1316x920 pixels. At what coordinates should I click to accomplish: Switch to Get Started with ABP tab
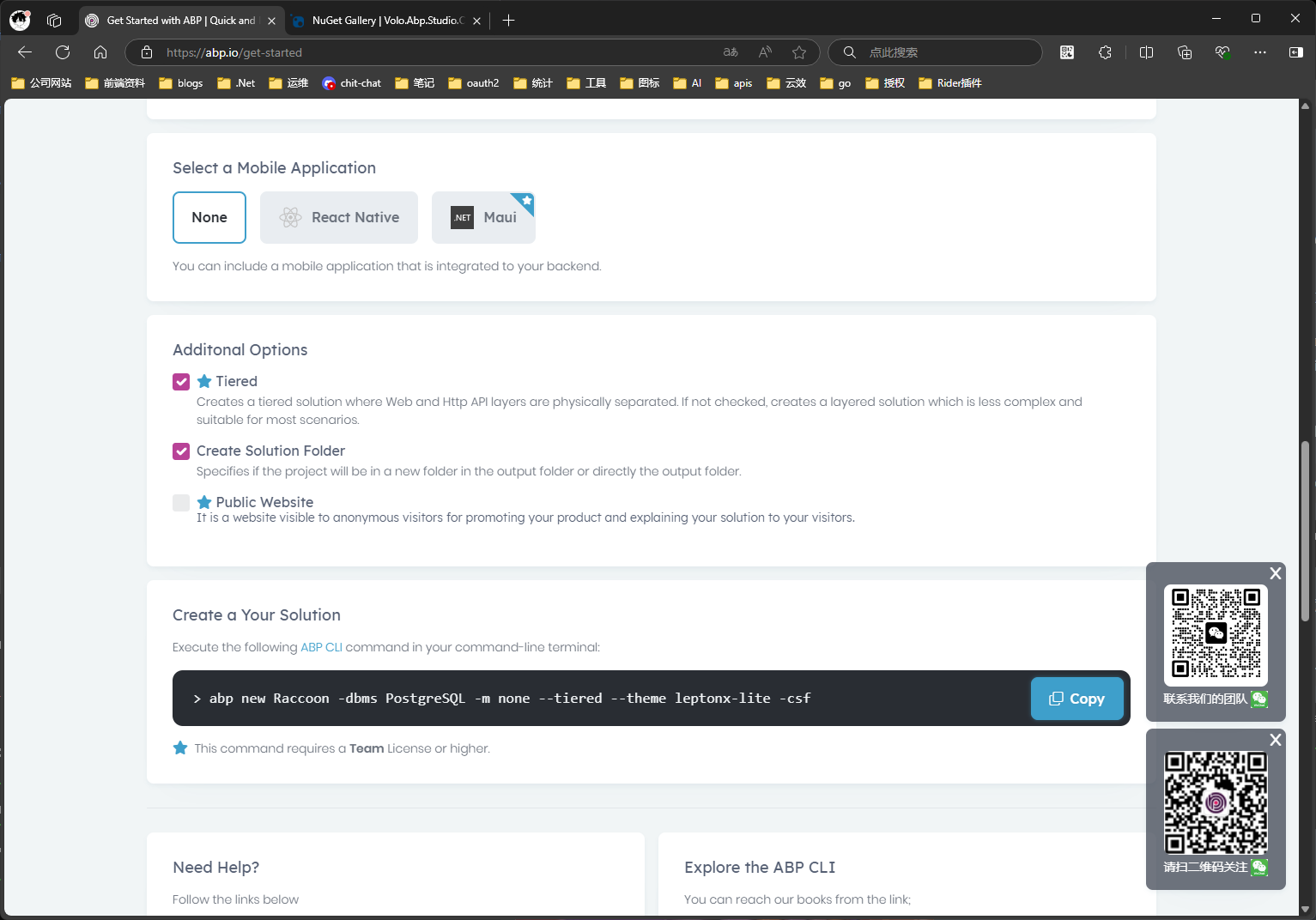click(x=181, y=21)
